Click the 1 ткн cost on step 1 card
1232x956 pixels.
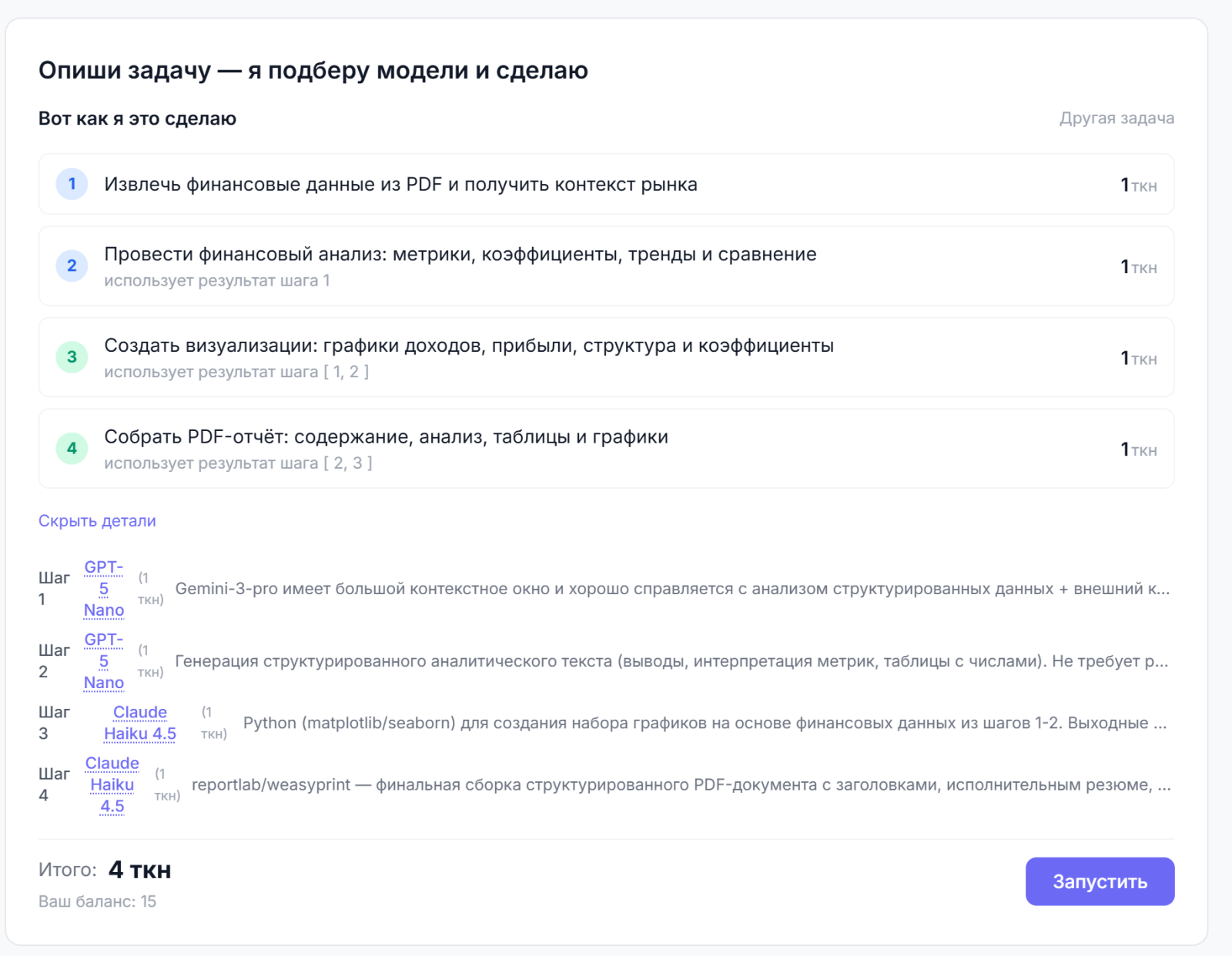(x=1138, y=185)
